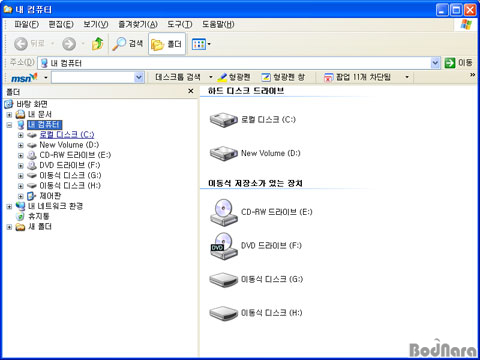Open the Desktop Search dropdown arrow
Image resolution: width=480 pixels, height=360 pixels.
click(211, 77)
